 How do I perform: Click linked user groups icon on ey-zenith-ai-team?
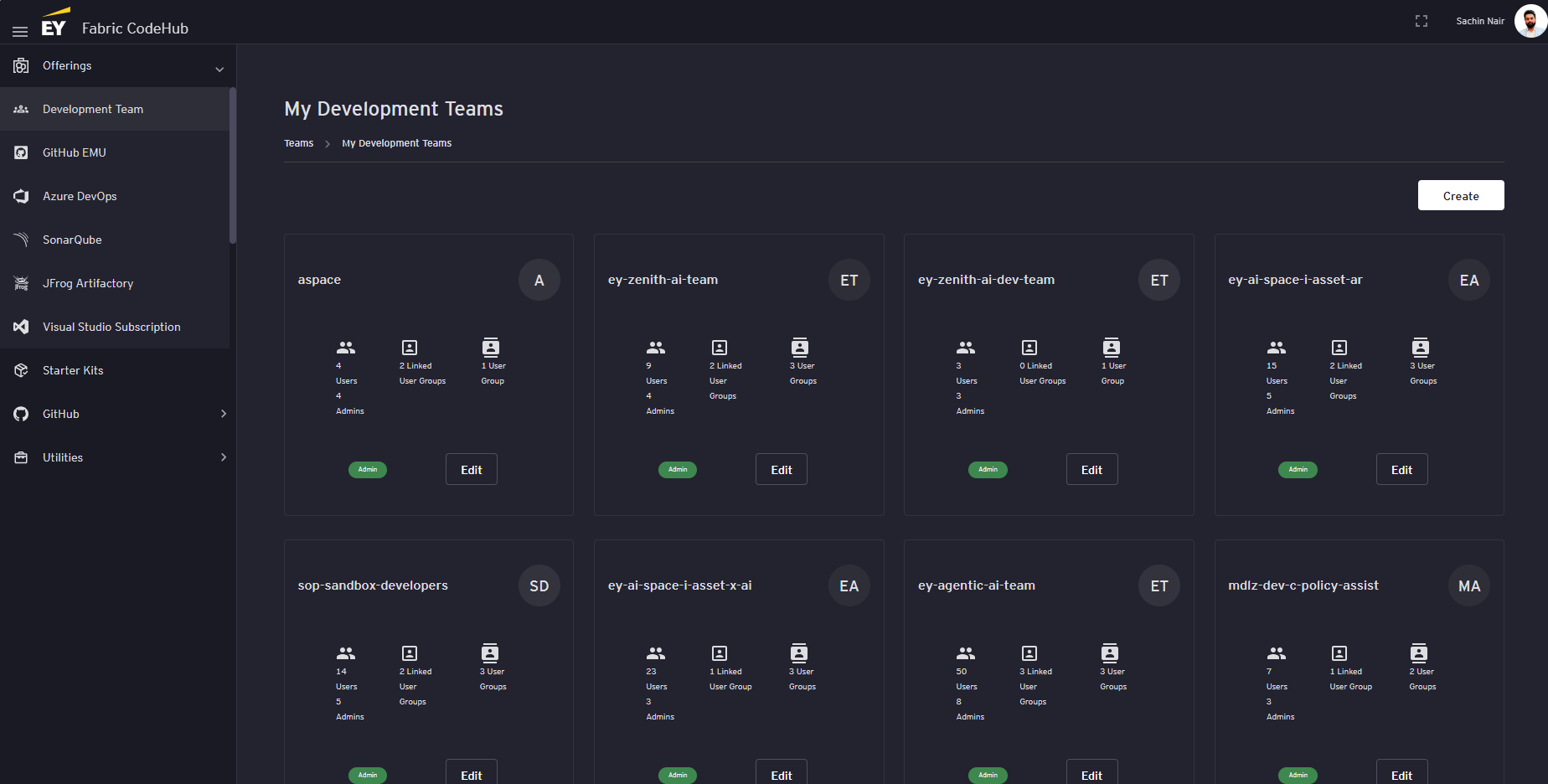(x=719, y=348)
